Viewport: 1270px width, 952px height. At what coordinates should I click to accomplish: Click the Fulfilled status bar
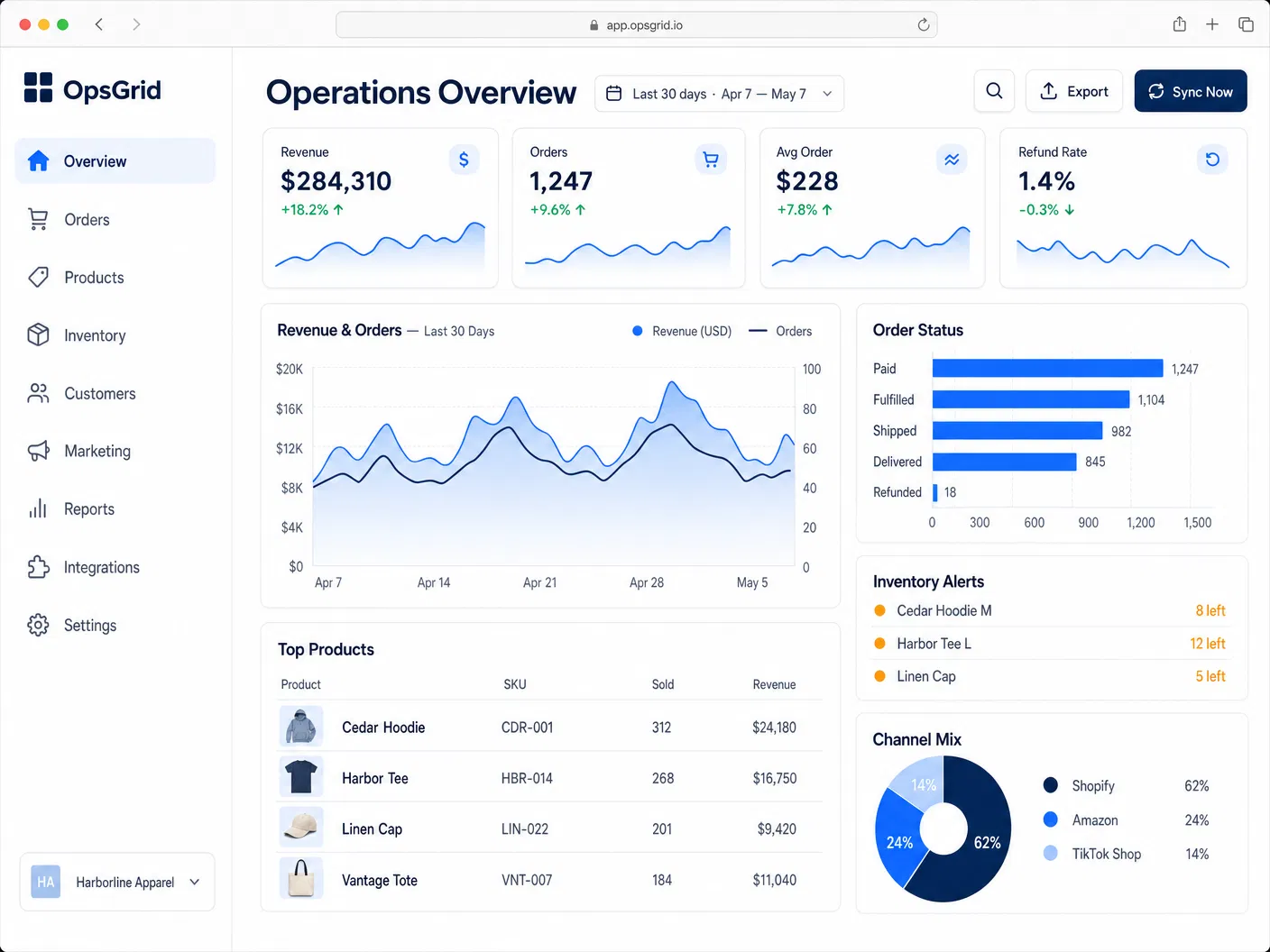(x=1031, y=399)
